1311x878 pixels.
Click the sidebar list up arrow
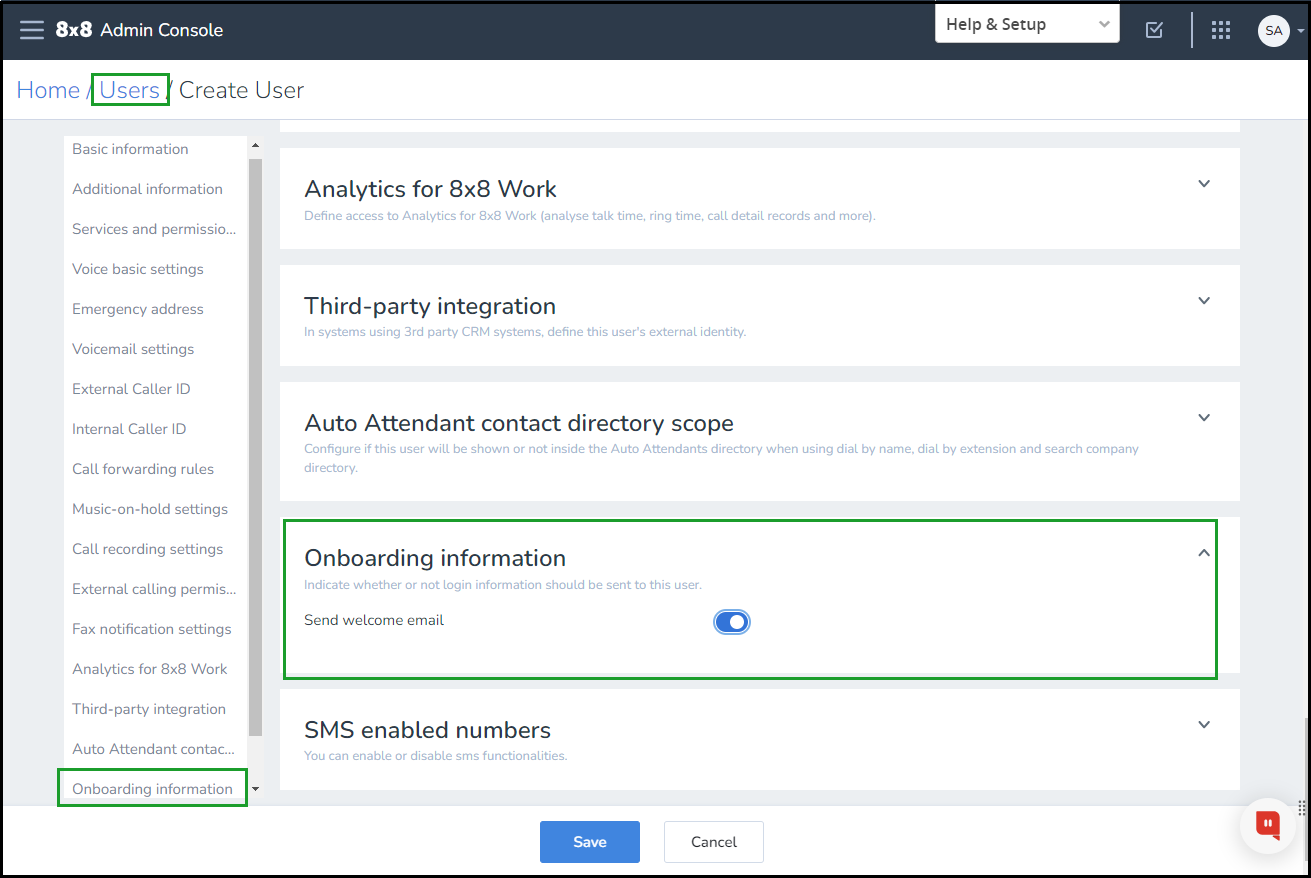pyautogui.click(x=255, y=146)
